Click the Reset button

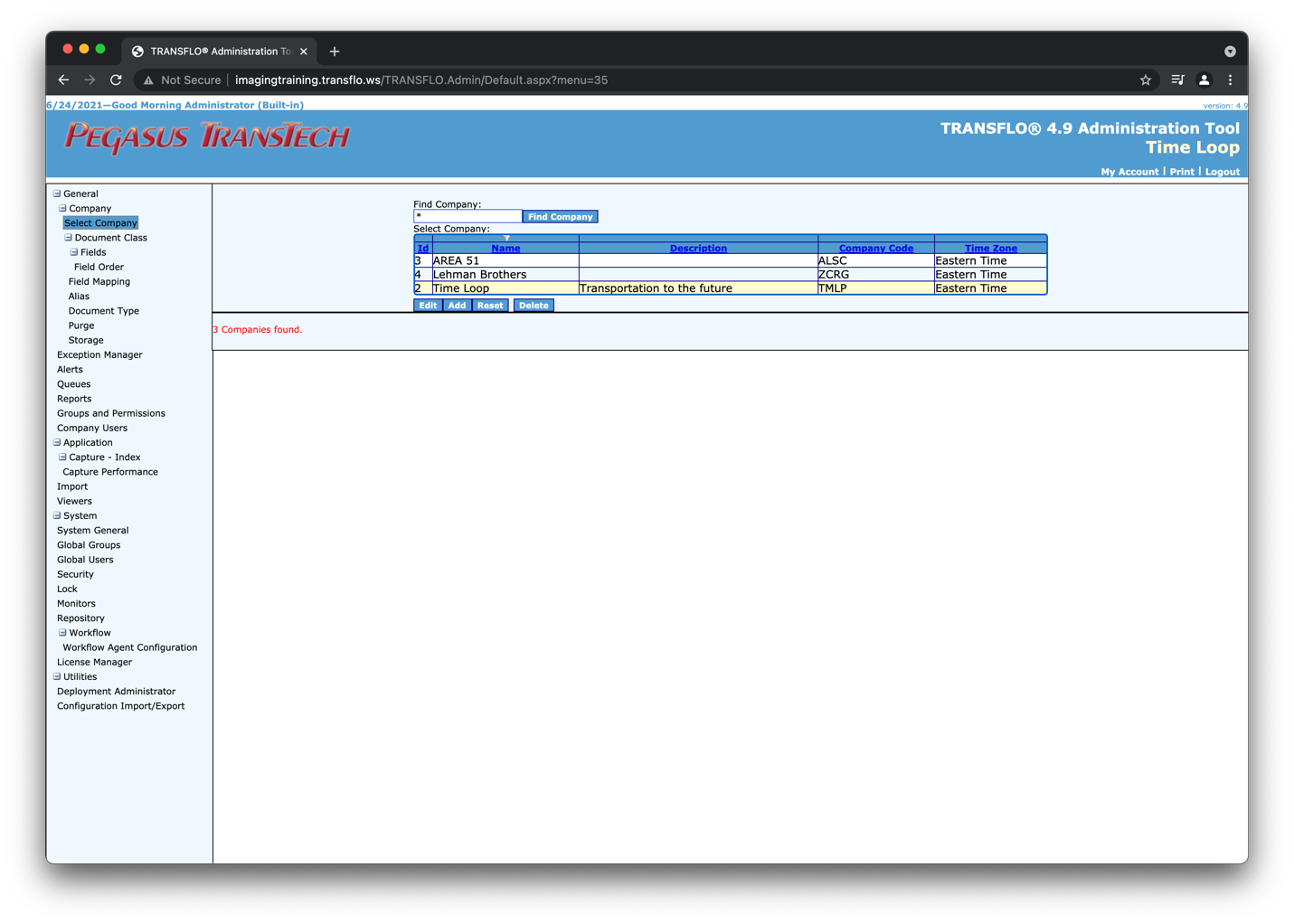tap(490, 306)
